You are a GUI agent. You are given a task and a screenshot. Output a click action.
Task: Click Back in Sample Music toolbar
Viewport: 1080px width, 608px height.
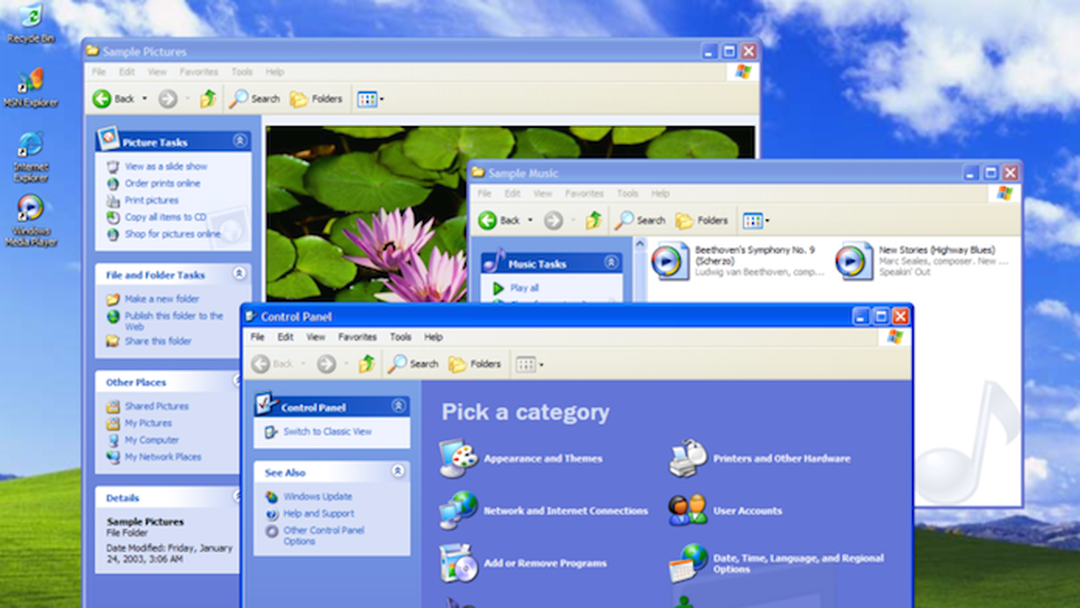[500, 220]
